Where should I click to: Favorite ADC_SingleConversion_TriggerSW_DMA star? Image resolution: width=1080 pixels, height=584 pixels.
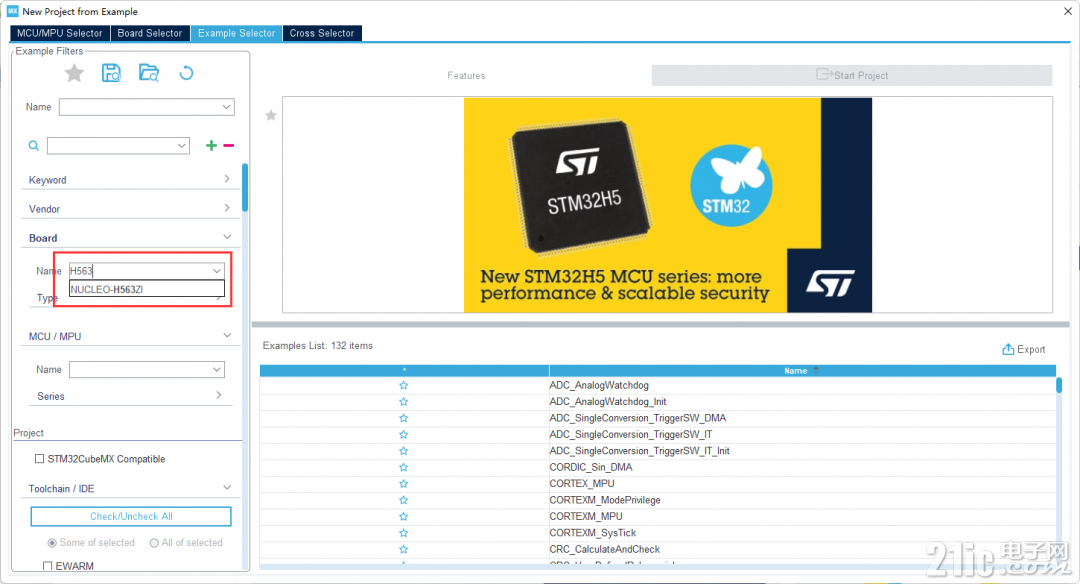[x=404, y=418]
